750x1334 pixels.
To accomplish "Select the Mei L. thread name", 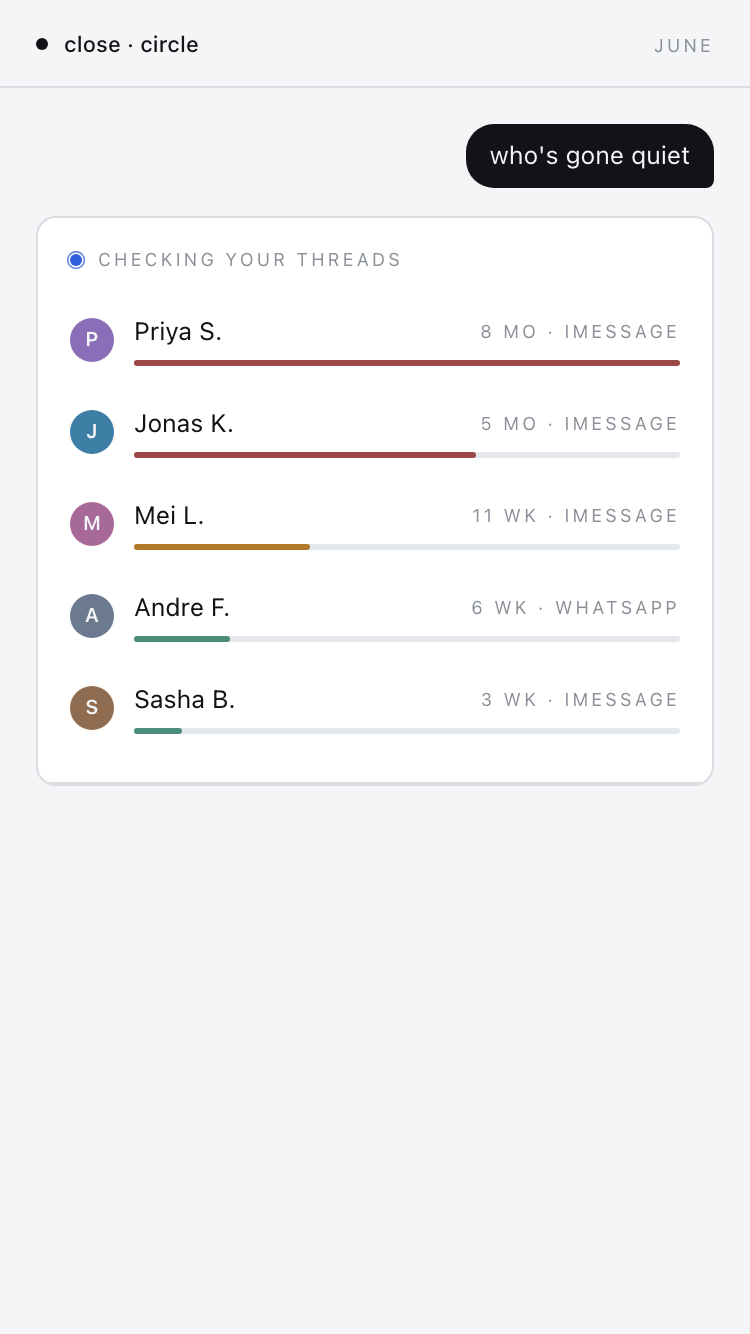I will click(169, 516).
